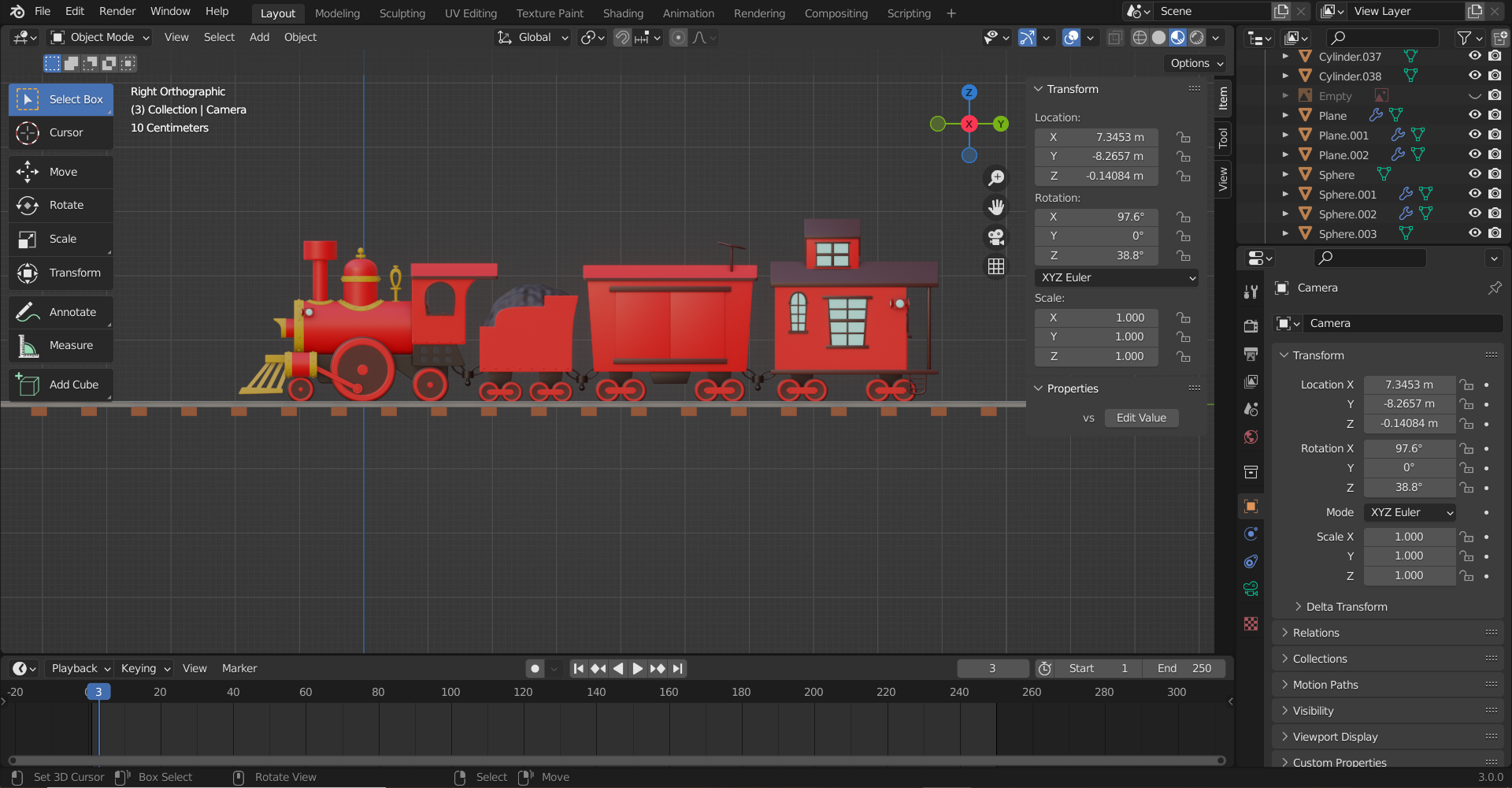1512x788 pixels.
Task: Open the Object Mode dropdown
Action: 98,37
